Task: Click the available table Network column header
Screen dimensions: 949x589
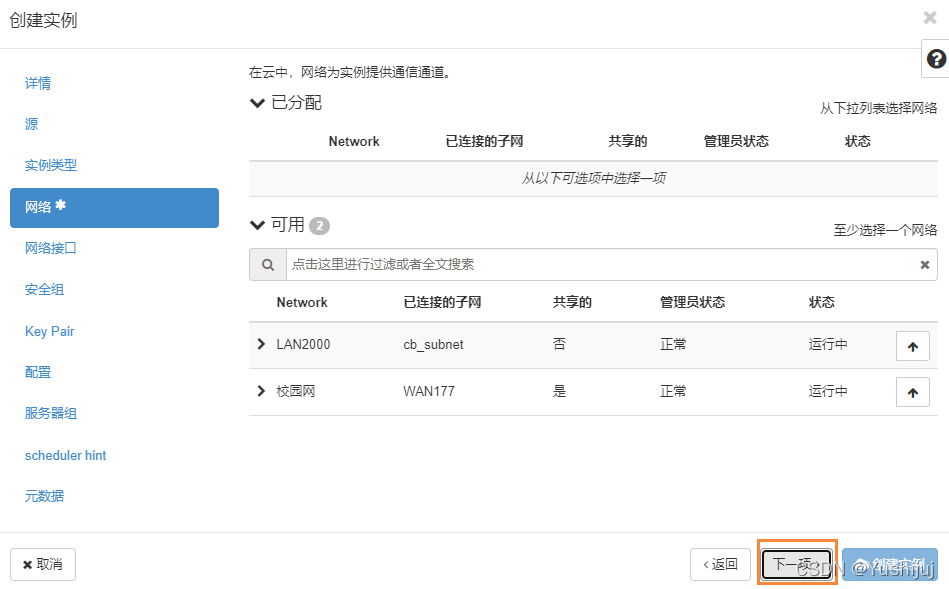Action: point(302,302)
